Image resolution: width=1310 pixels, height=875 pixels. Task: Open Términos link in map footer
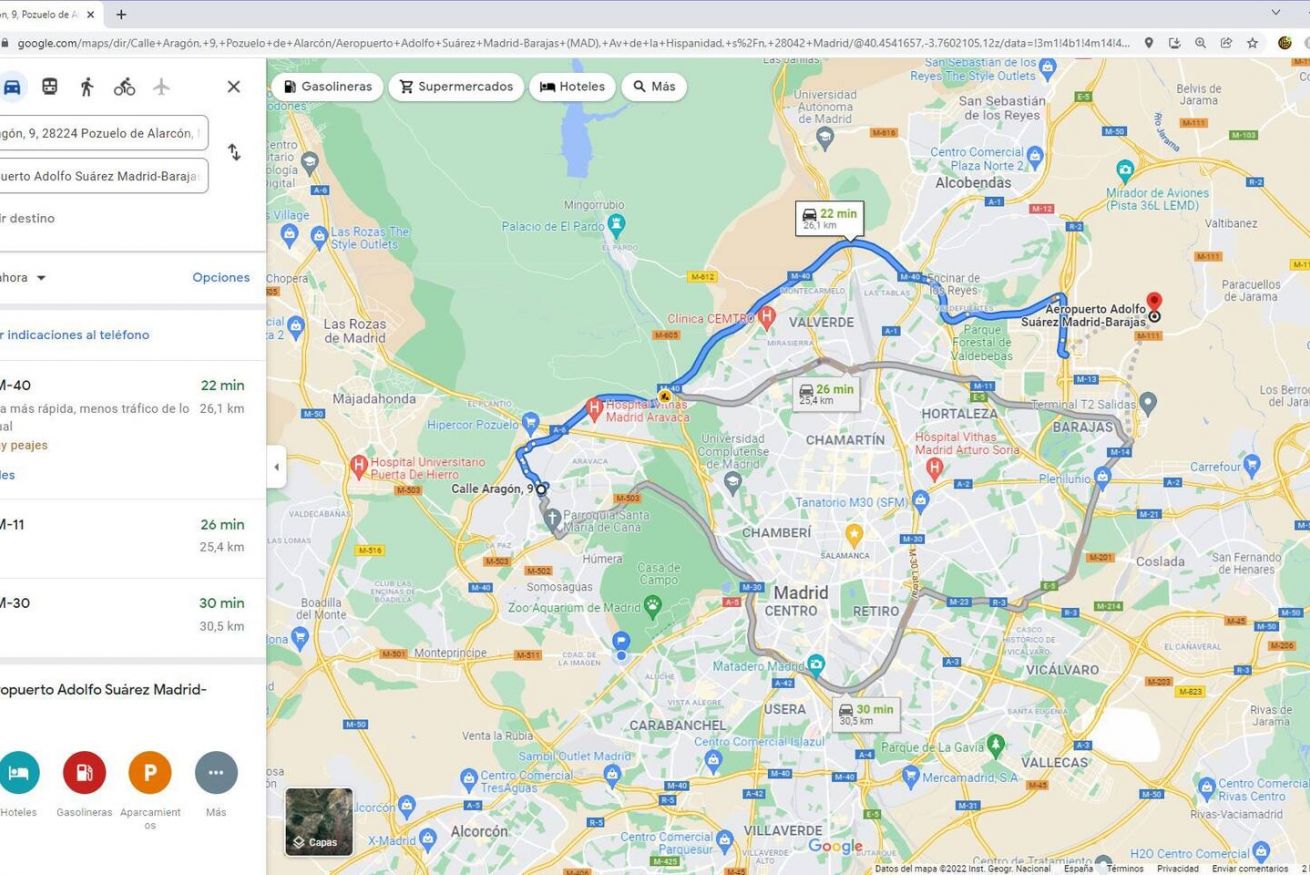1124,869
